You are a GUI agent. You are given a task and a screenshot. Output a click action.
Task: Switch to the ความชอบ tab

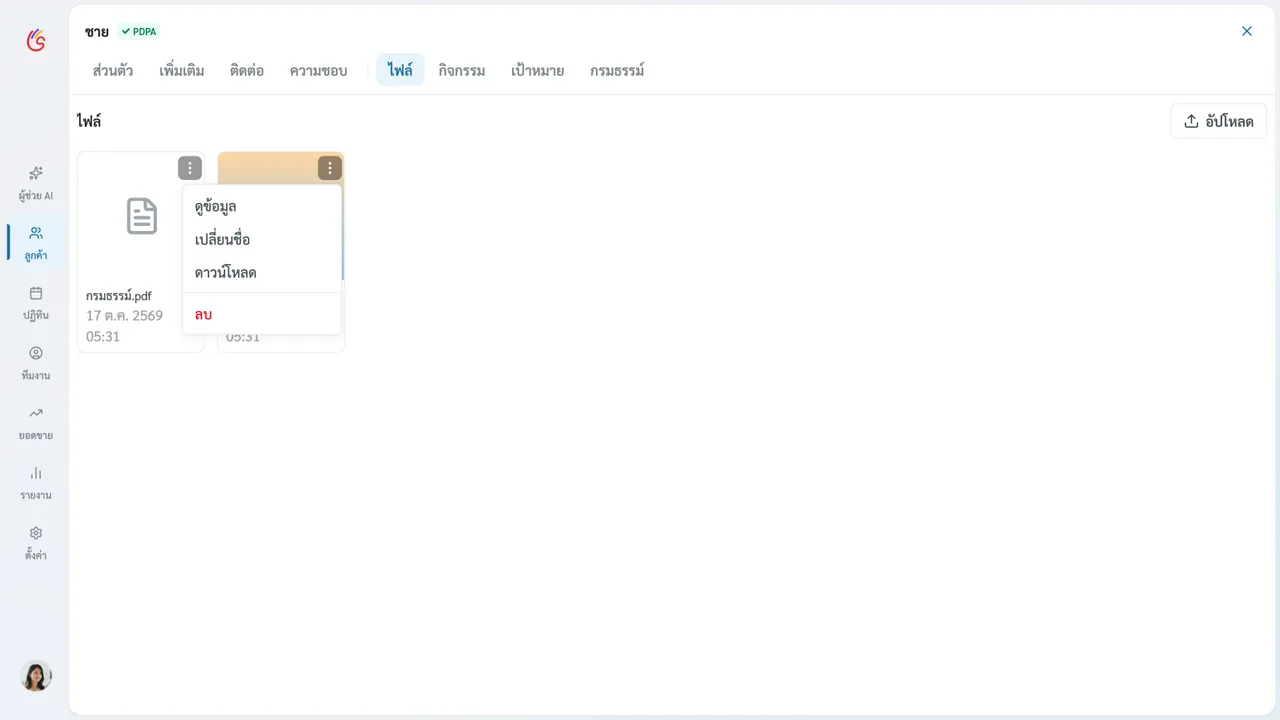(319, 70)
